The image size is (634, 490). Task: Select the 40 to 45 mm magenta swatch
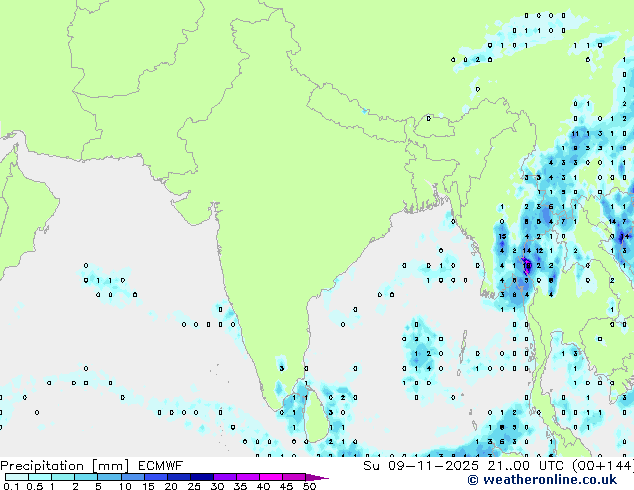[271, 477]
